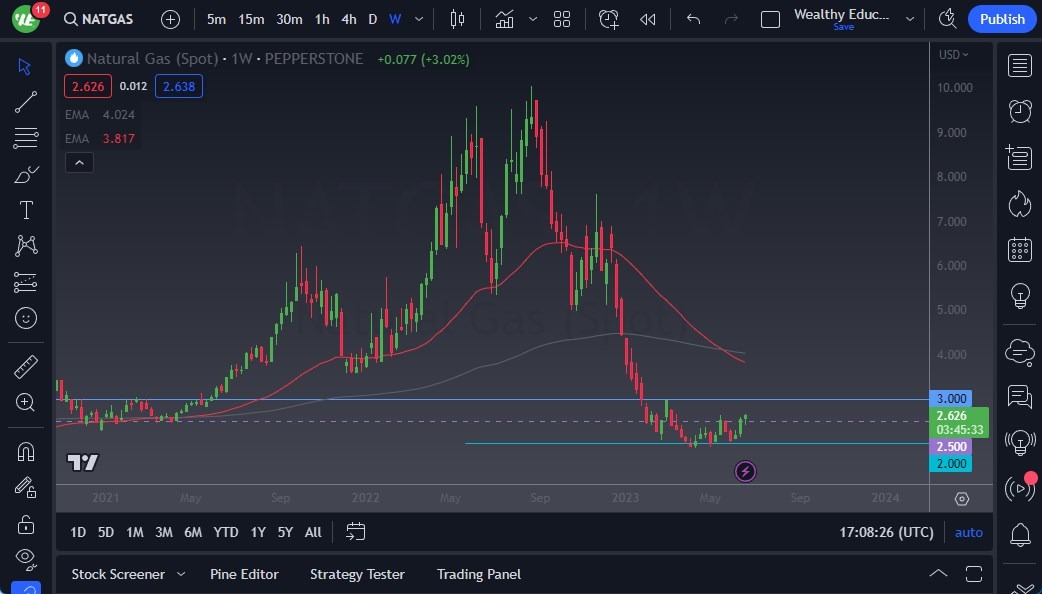Expand the timeframe interval dropdown arrow
1042x594 pixels.
[x=419, y=19]
